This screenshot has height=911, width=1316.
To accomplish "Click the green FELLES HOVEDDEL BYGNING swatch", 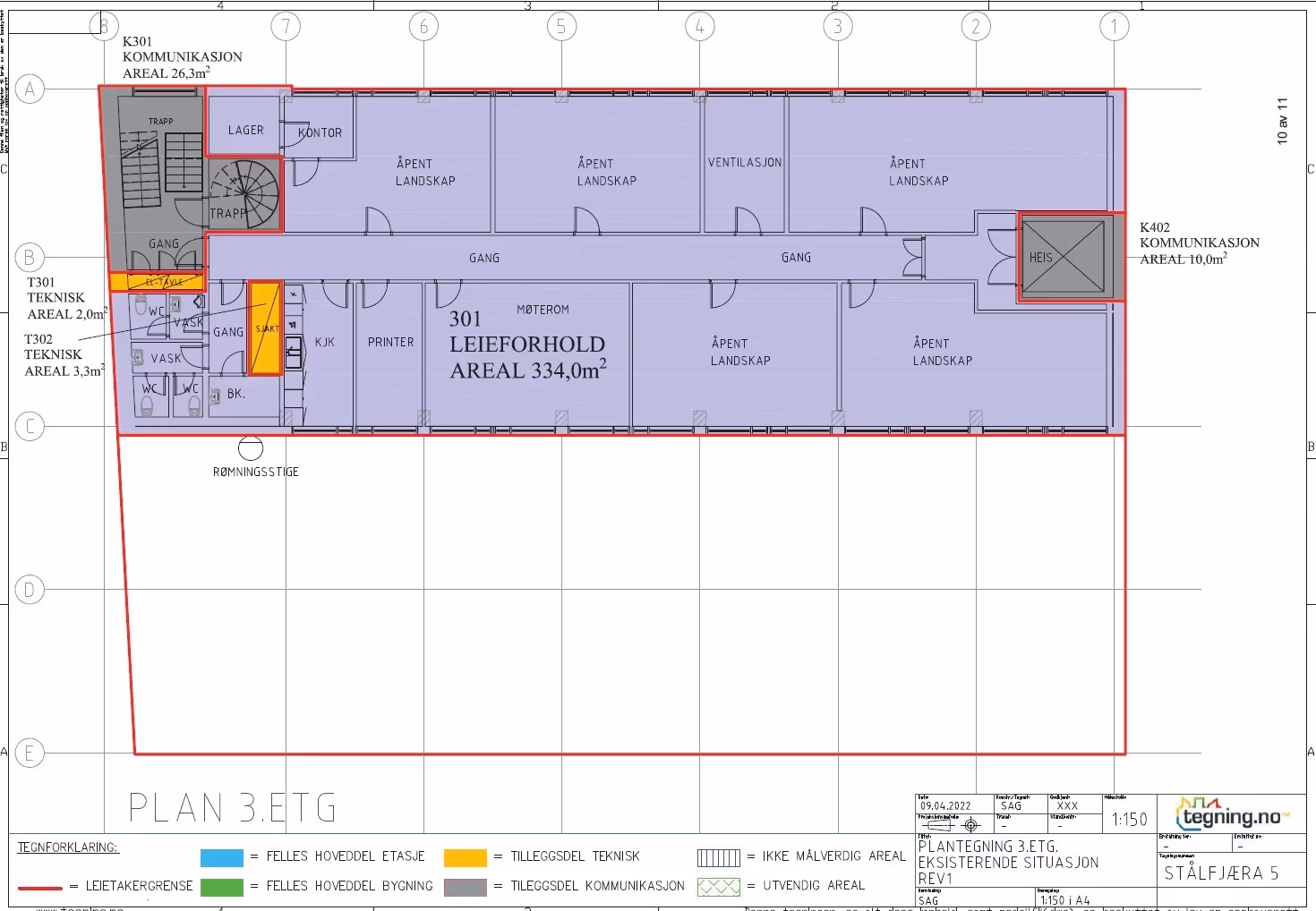I will pyautogui.click(x=222, y=887).
